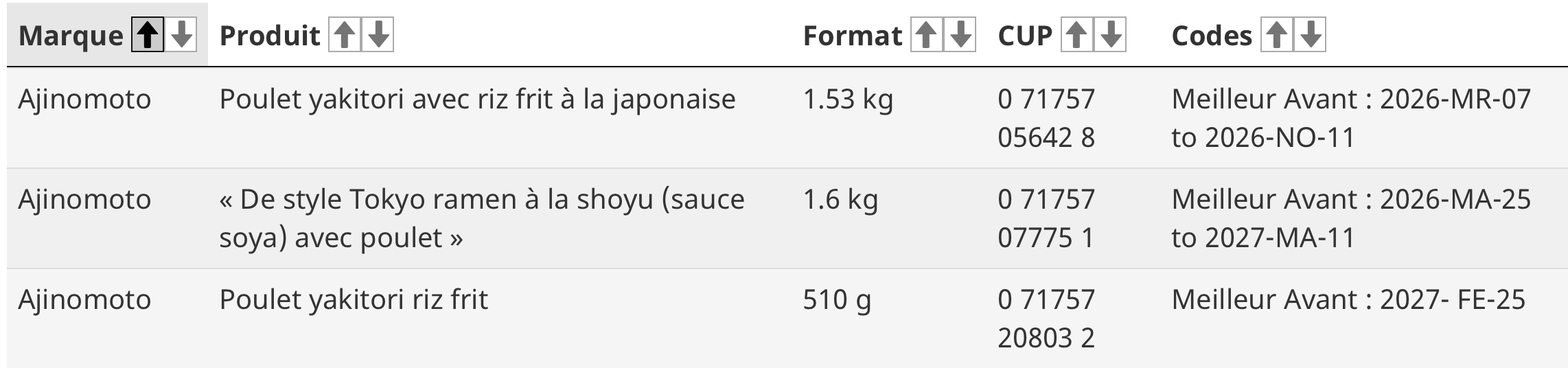Viewport: 1568px width, 368px height.
Task: Sort Format column descending
Action: click(x=960, y=35)
